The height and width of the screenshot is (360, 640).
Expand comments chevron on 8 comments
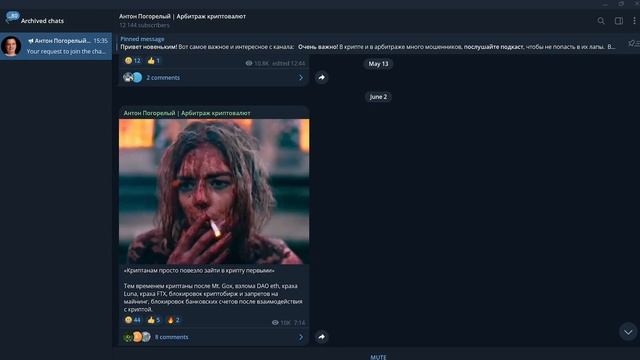point(301,337)
